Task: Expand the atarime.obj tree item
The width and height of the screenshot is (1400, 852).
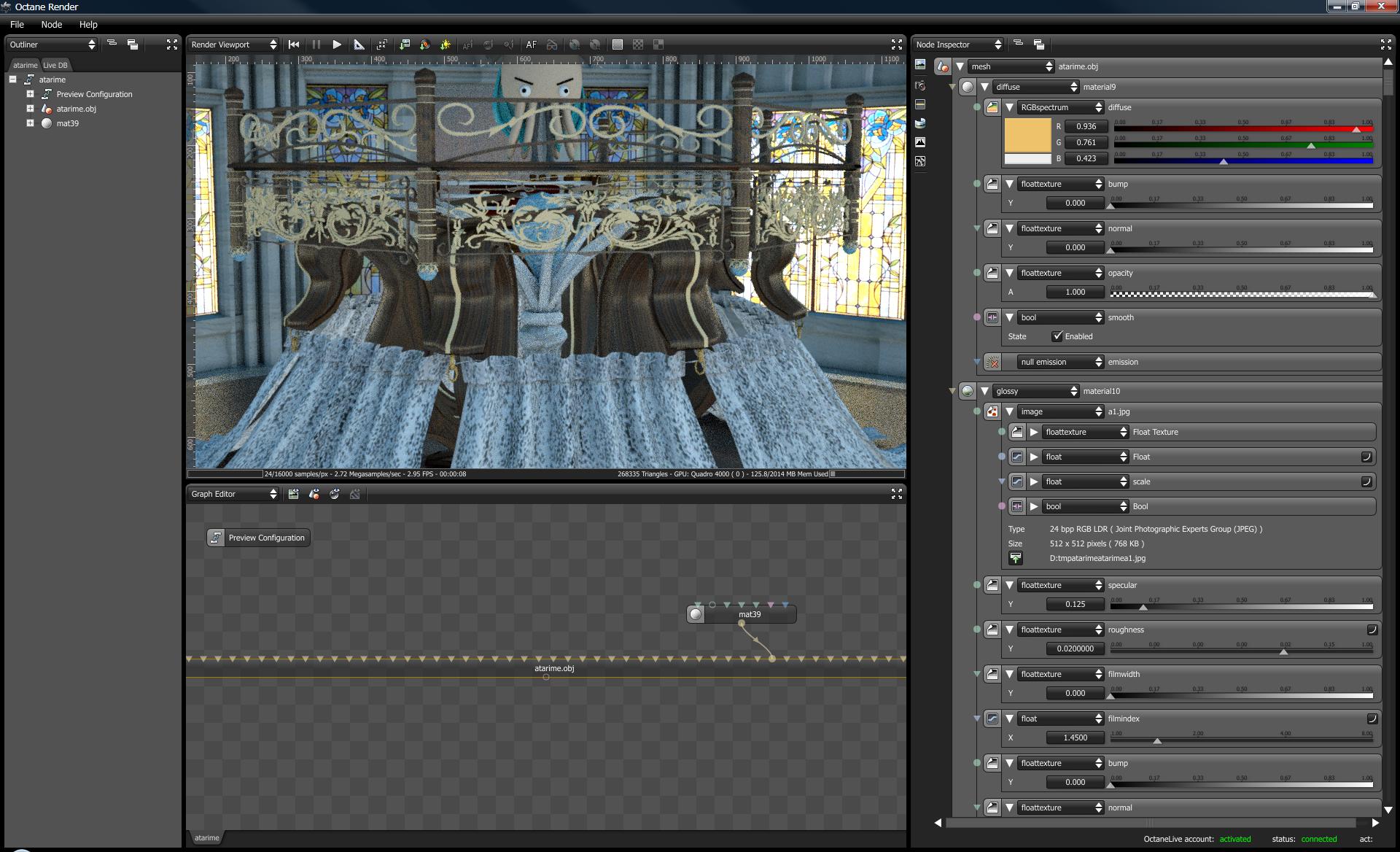Action: click(30, 109)
